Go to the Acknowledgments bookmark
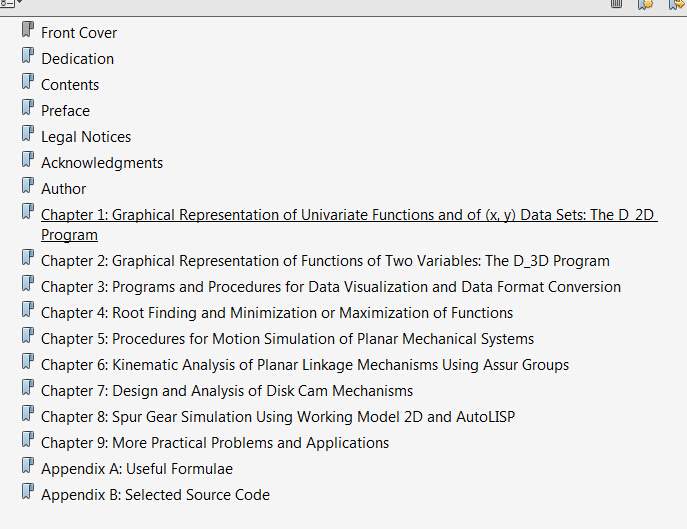The image size is (687, 529). click(102, 163)
